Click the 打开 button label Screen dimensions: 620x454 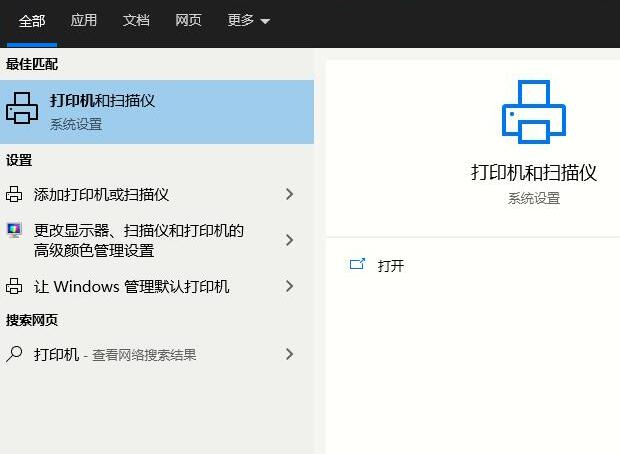coord(391,266)
